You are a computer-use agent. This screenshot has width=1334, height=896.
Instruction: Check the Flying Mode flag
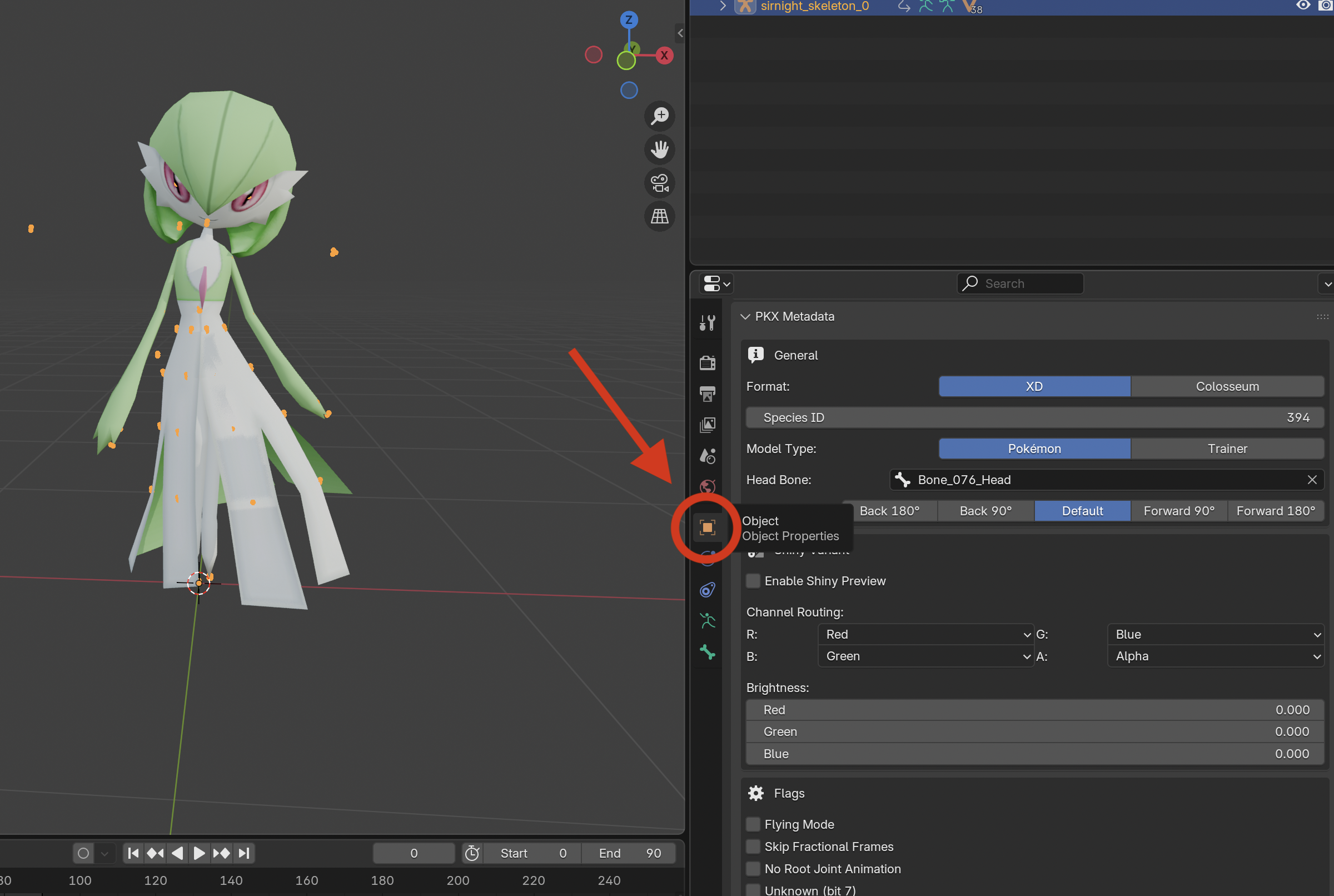[x=754, y=824]
